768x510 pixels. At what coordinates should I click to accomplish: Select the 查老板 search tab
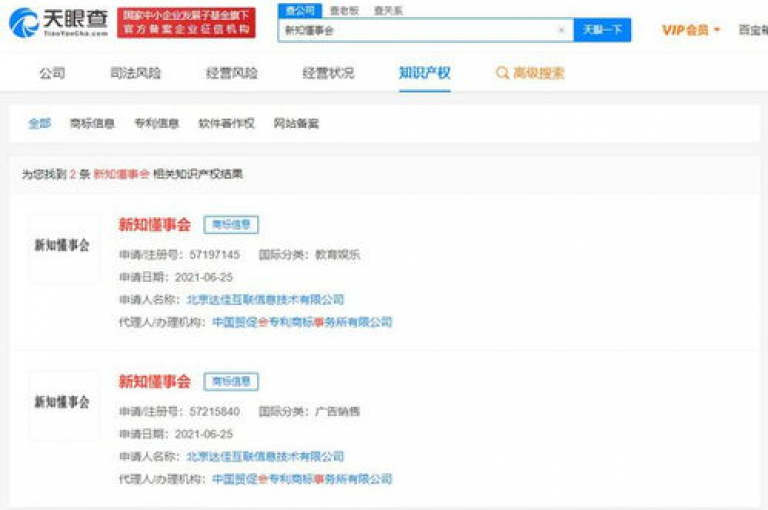click(x=344, y=10)
